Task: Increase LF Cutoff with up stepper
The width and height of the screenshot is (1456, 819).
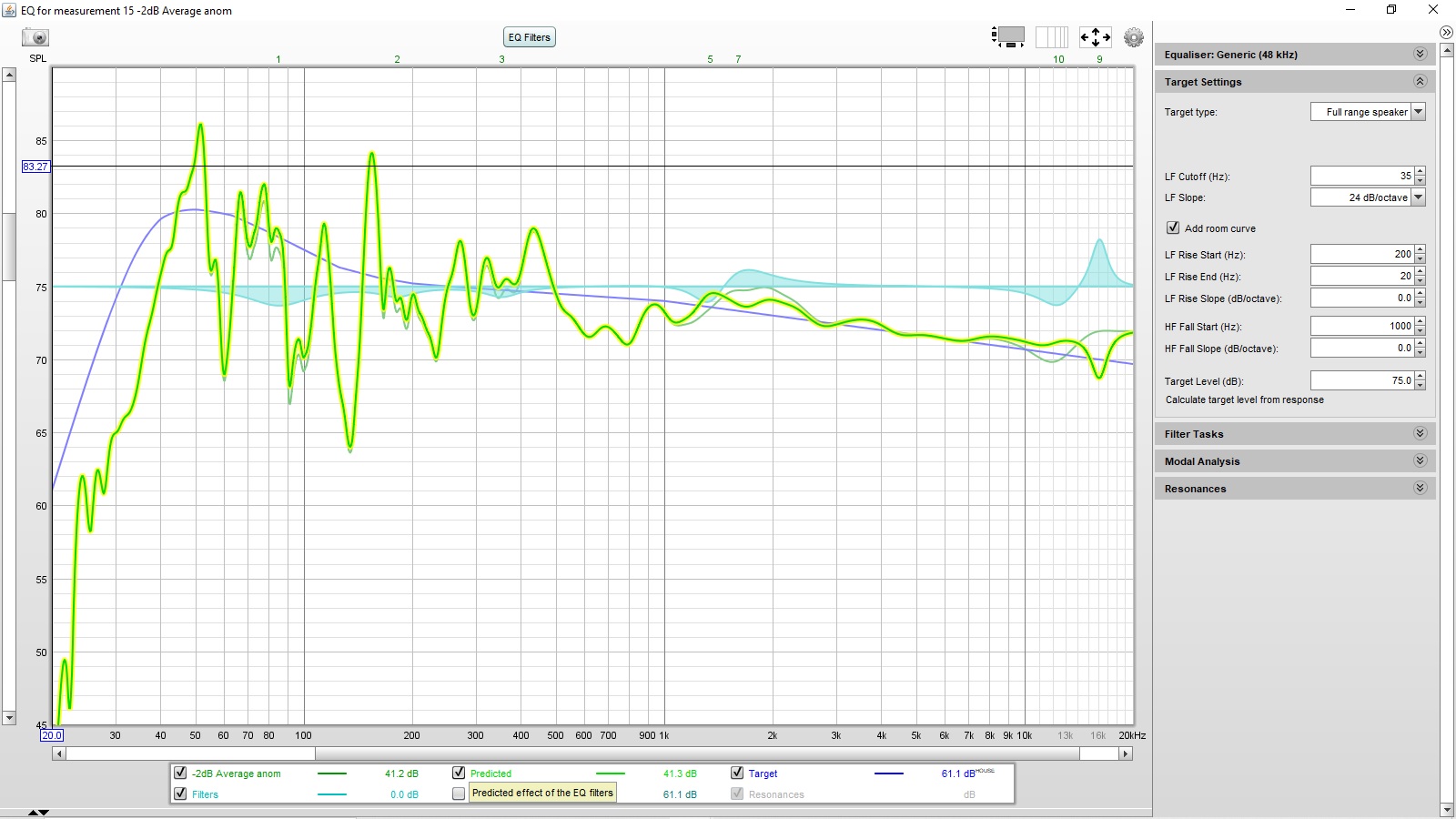Action: click(x=1421, y=172)
